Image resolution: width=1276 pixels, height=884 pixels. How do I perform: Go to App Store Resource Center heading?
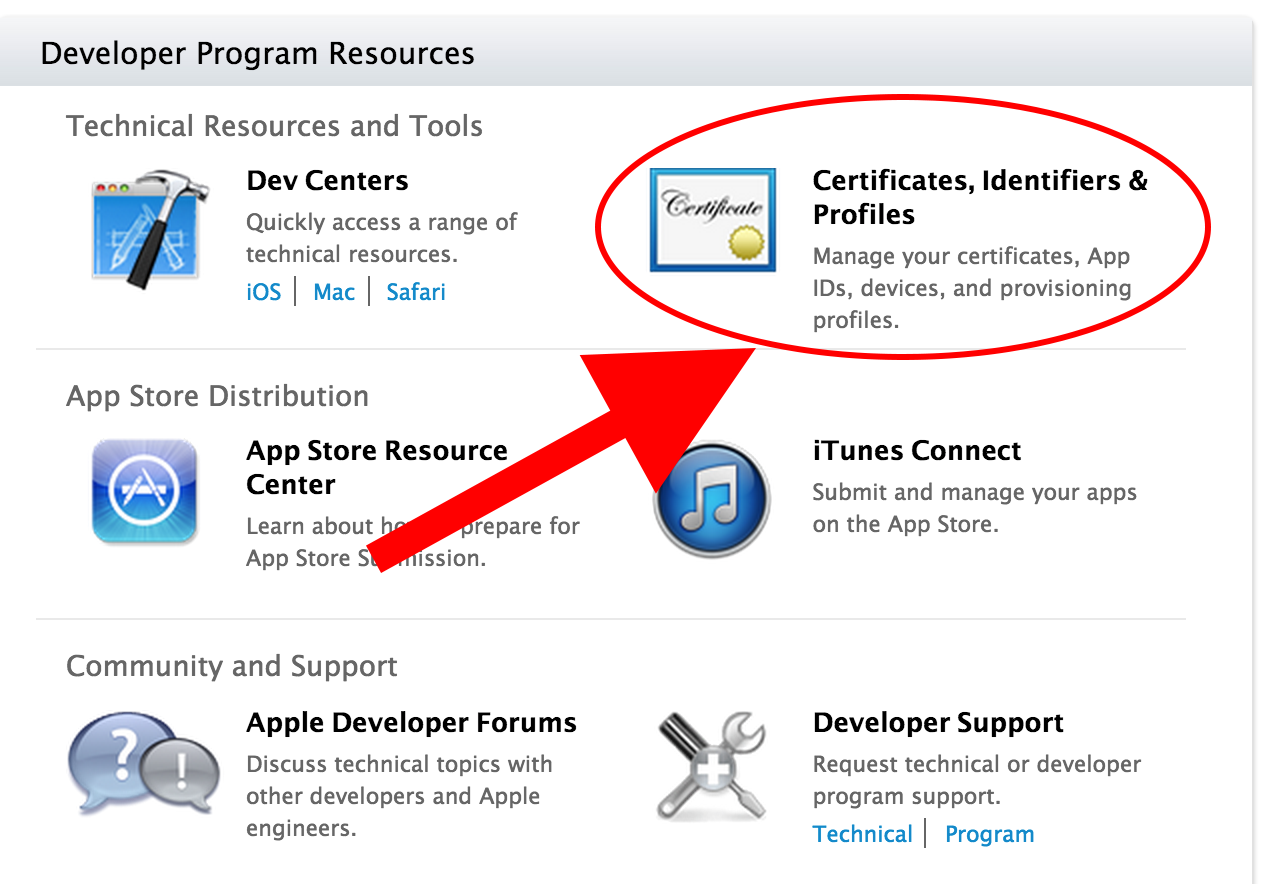[377, 467]
